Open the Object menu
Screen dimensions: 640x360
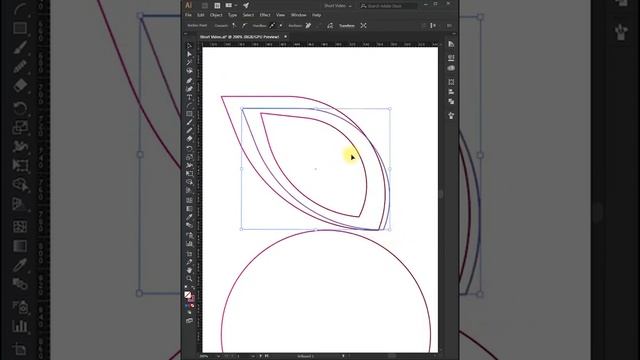(x=216, y=15)
